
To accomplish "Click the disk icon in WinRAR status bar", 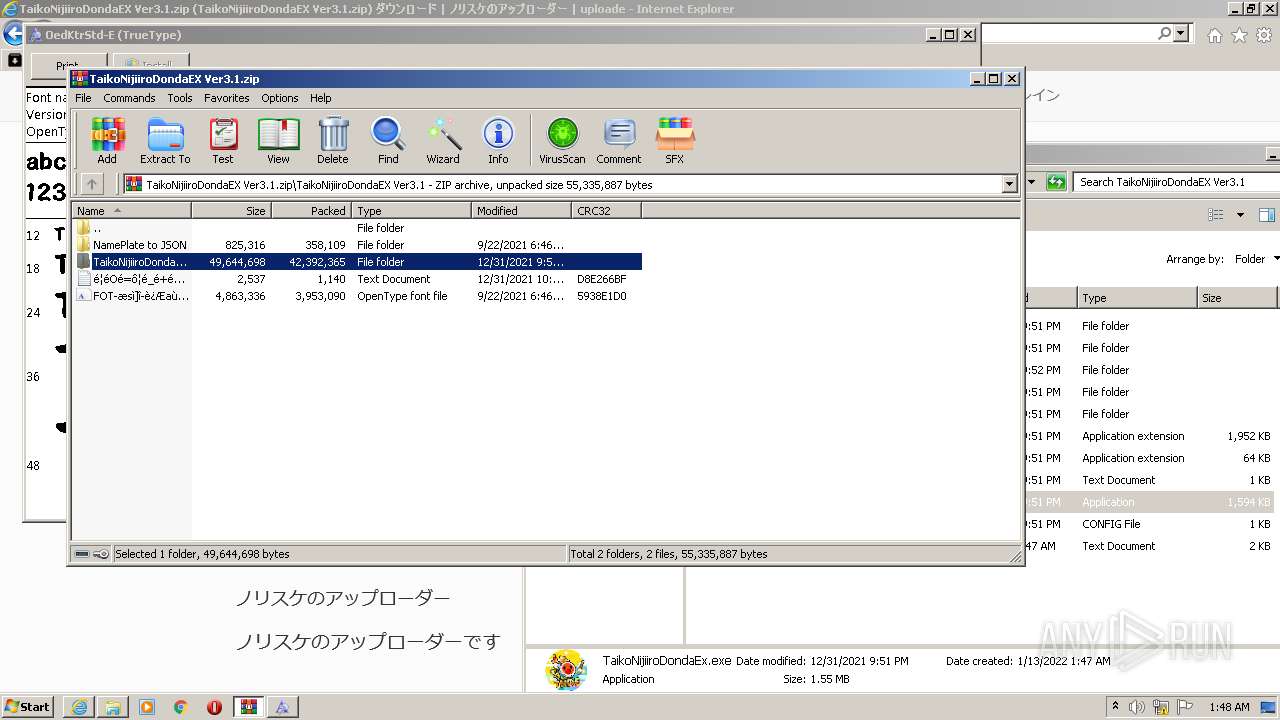I will pos(82,554).
